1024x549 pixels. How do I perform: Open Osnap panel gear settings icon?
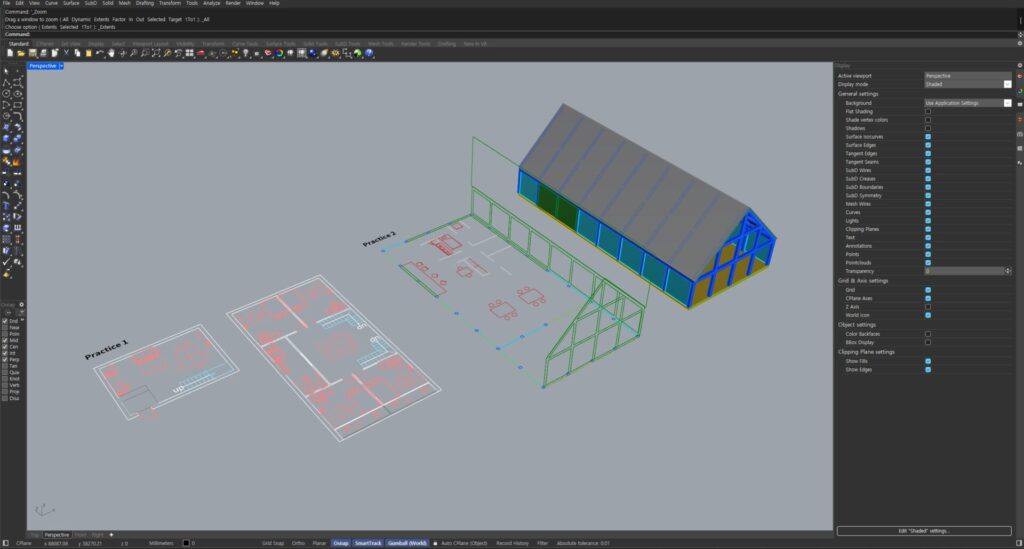[x=22, y=304]
